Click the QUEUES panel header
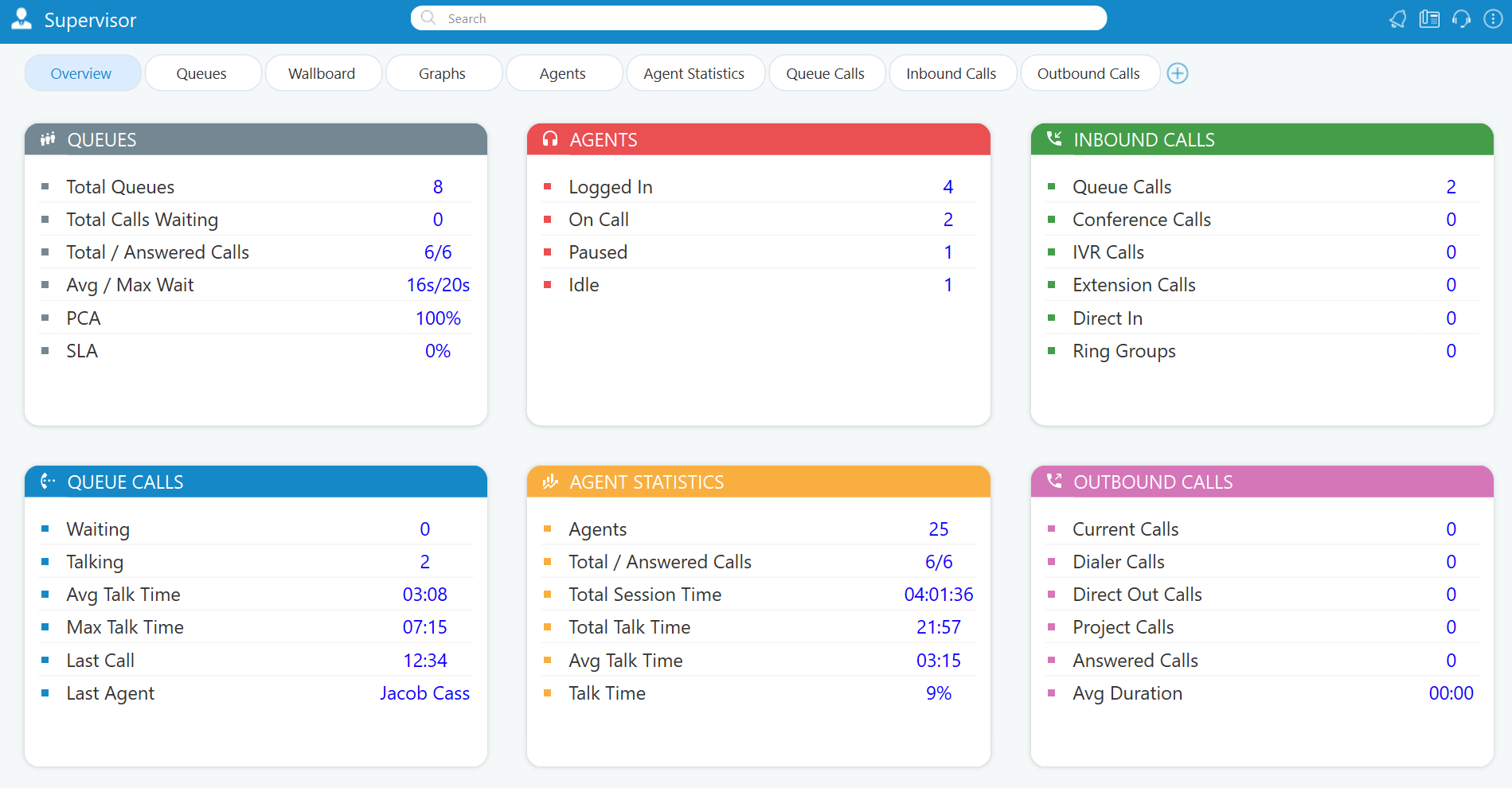The image size is (1512, 788). [256, 139]
